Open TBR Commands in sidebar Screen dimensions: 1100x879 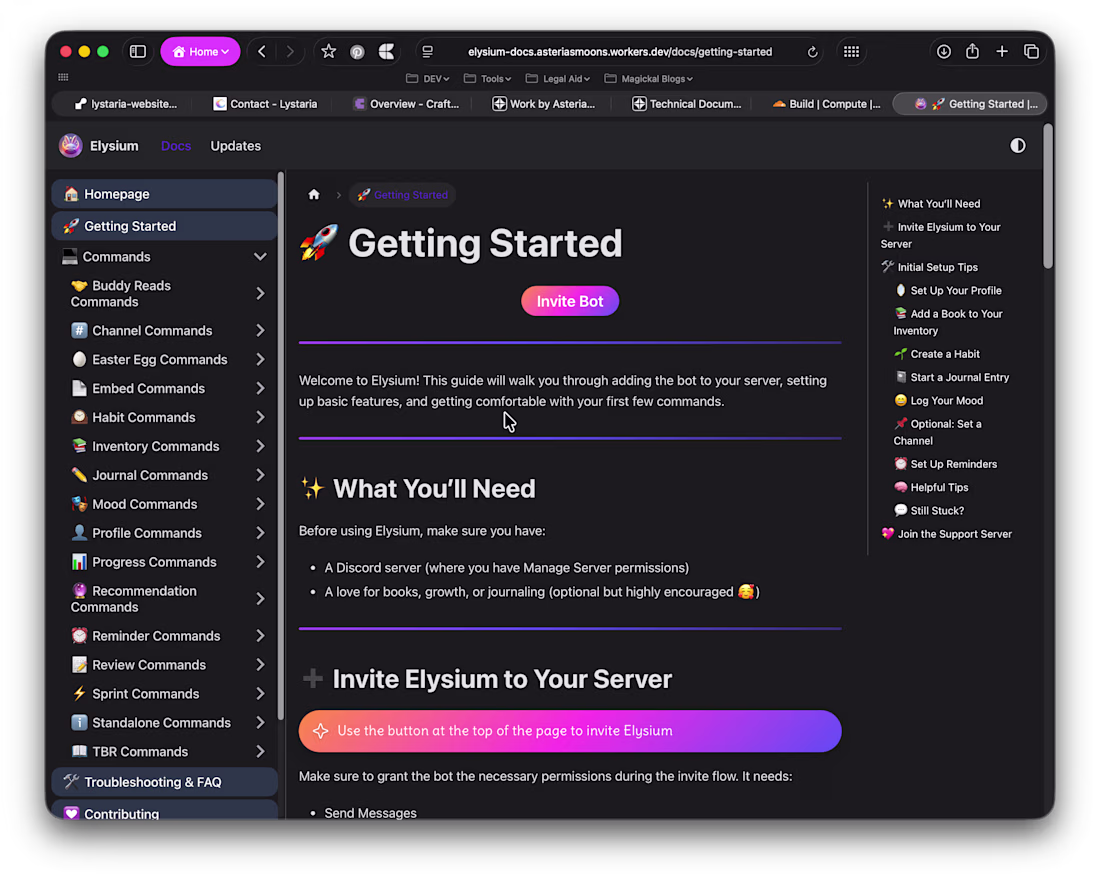click(140, 751)
